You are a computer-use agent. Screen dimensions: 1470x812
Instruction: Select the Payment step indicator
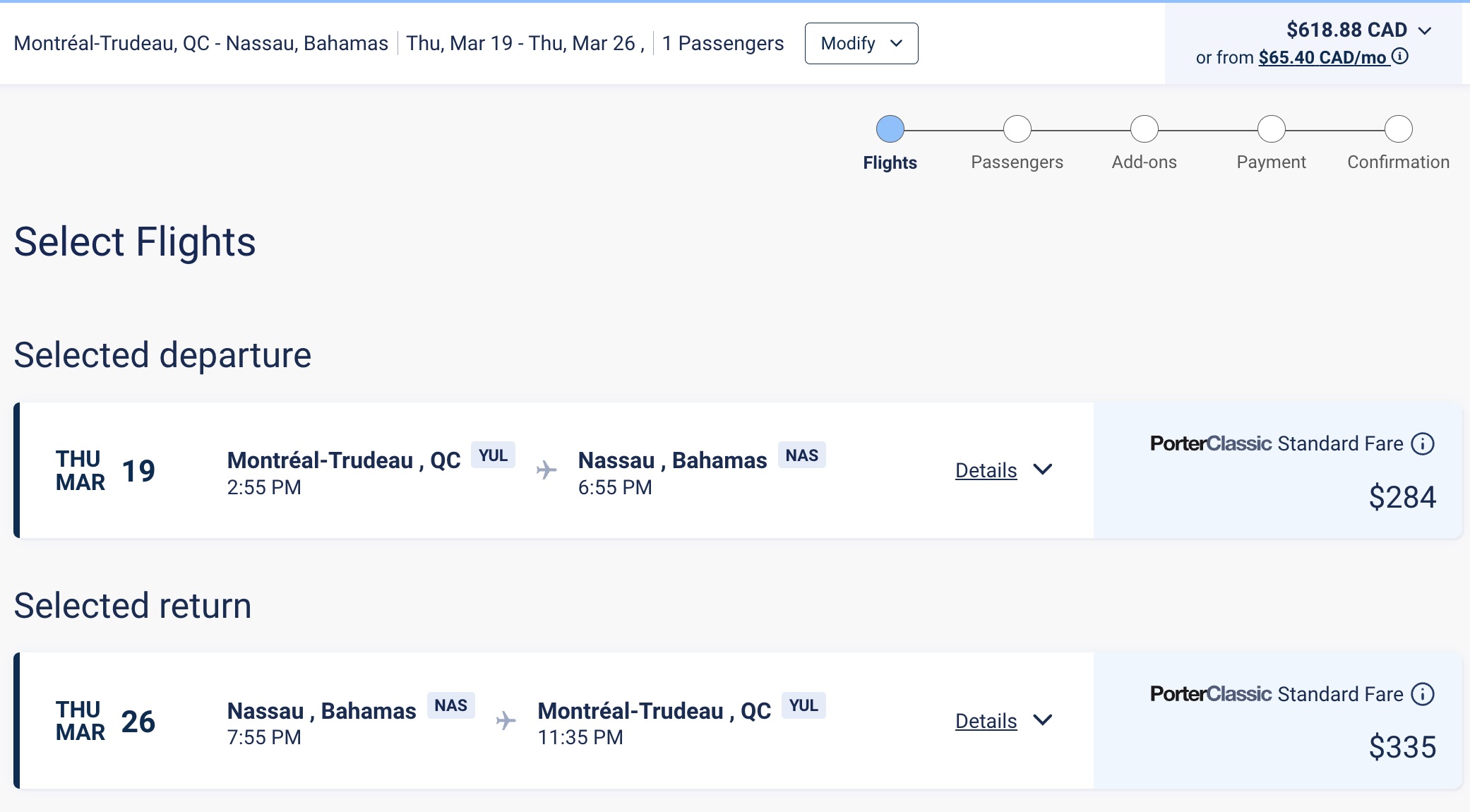pyautogui.click(x=1271, y=129)
